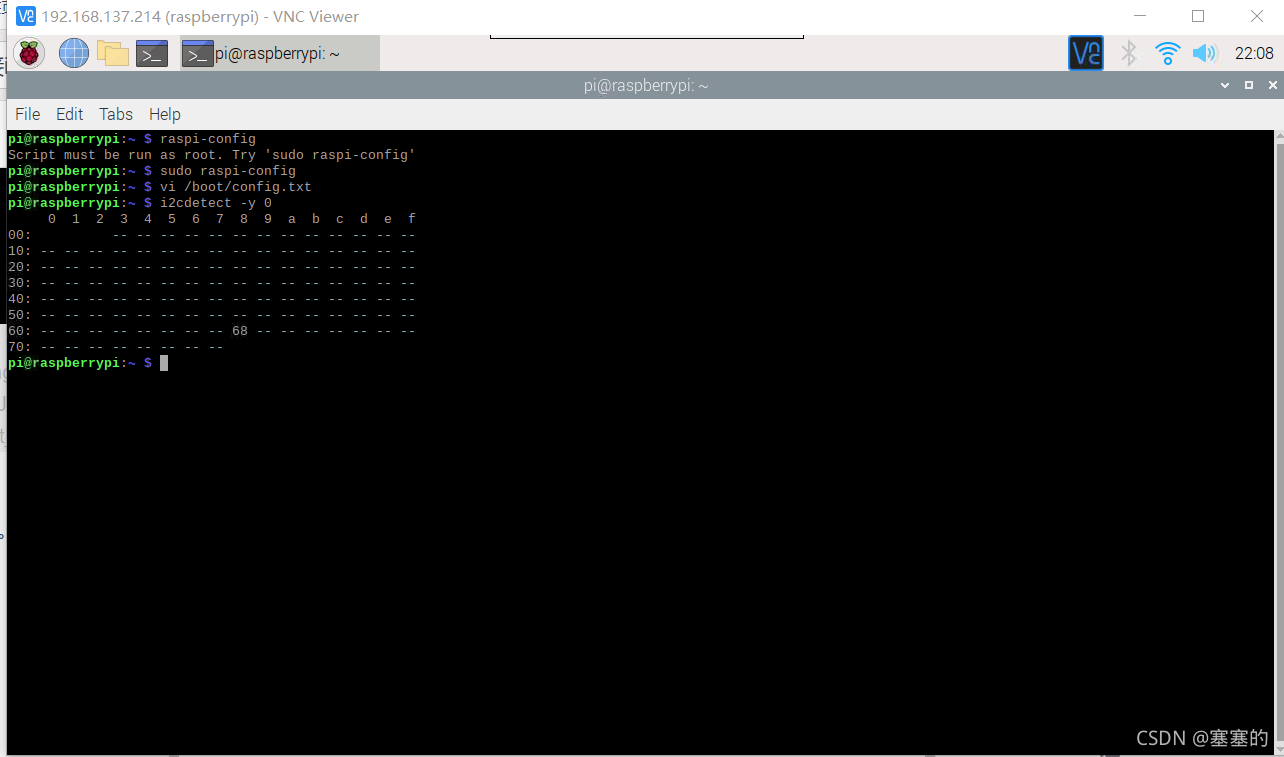Launch the Terminal from the taskbar launcher
Screen dimensions: 1284x757
click(x=152, y=53)
